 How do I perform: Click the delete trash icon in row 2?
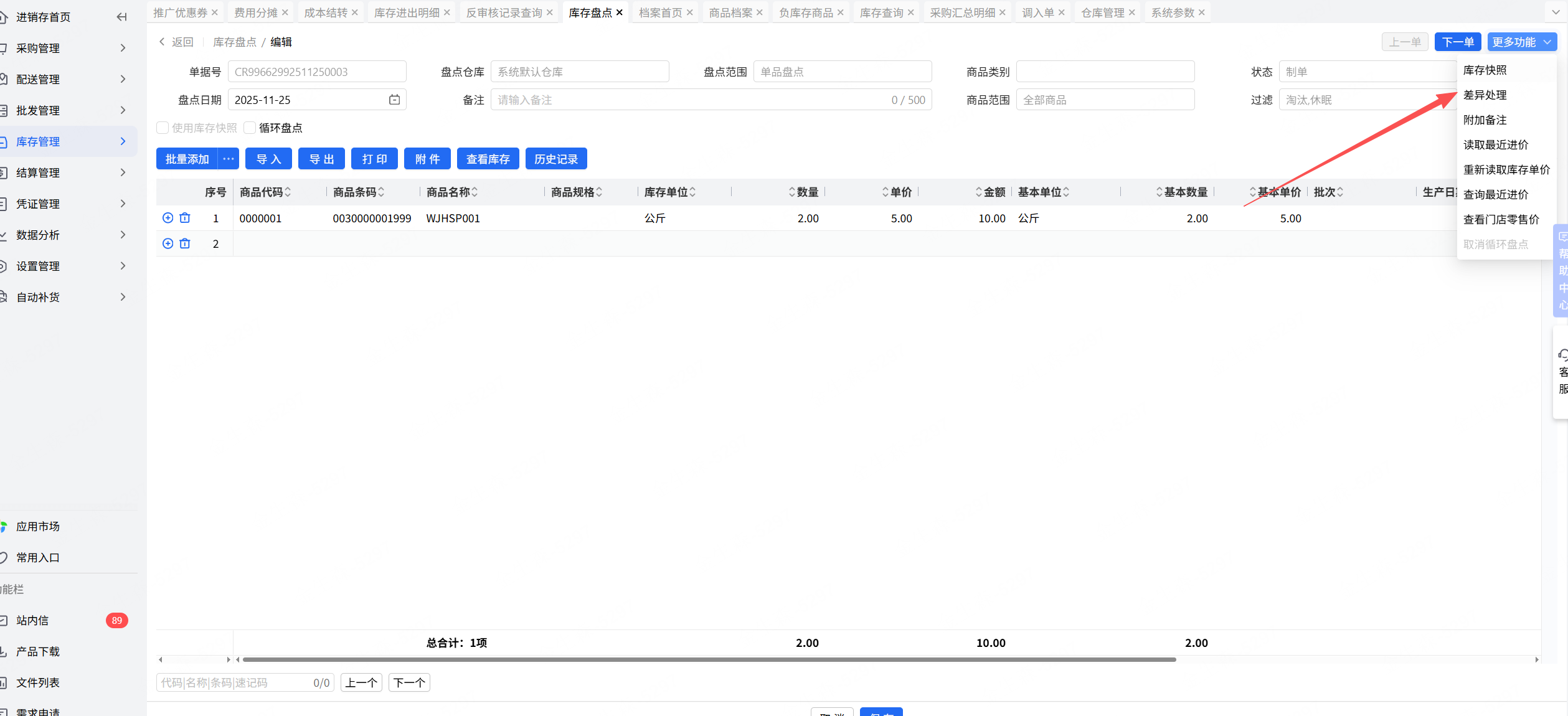coord(185,243)
